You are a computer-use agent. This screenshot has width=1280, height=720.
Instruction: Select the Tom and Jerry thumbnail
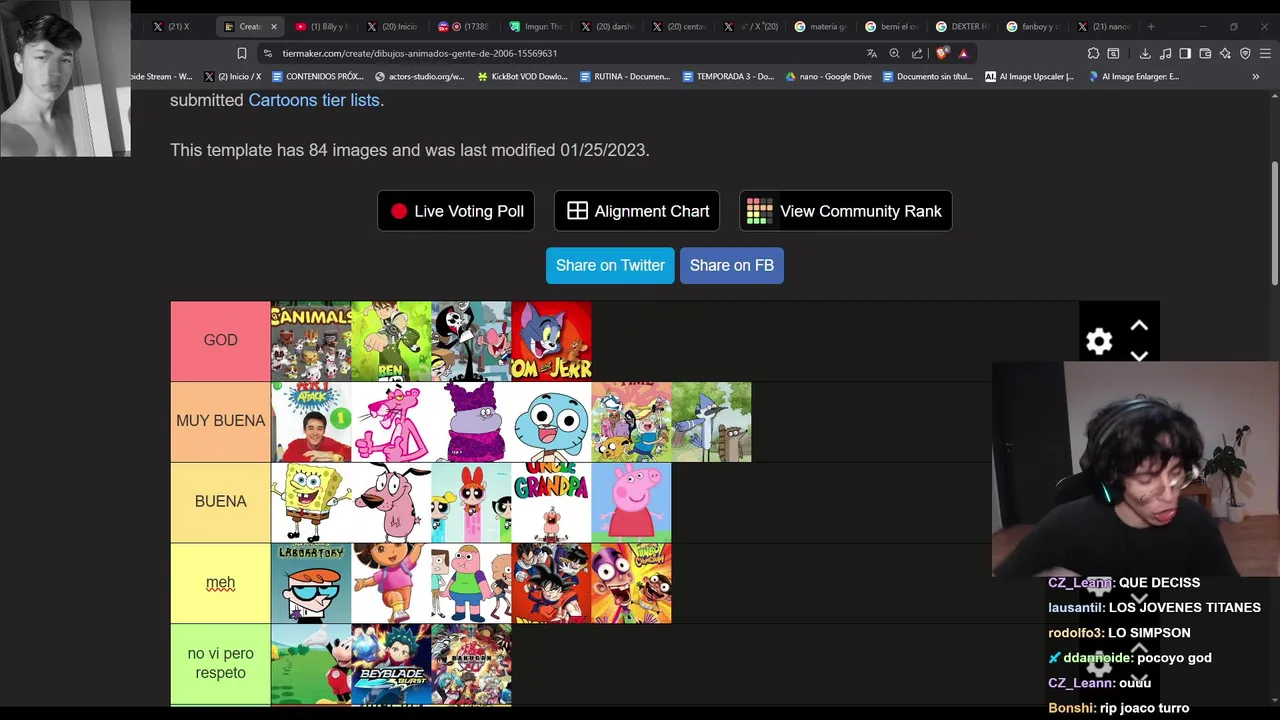pyautogui.click(x=551, y=341)
